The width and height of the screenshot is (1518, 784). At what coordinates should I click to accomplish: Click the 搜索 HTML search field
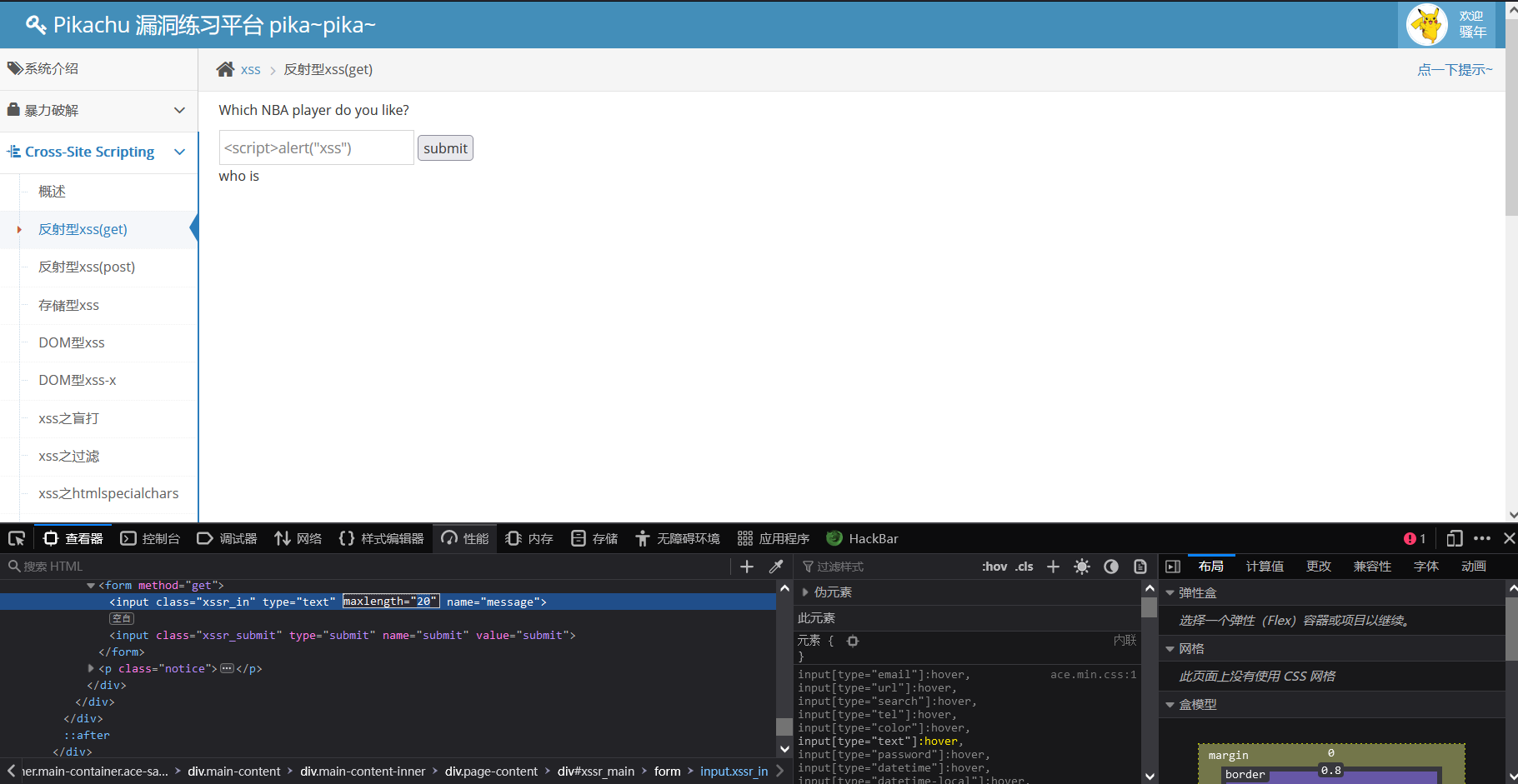pyautogui.click(x=367, y=567)
